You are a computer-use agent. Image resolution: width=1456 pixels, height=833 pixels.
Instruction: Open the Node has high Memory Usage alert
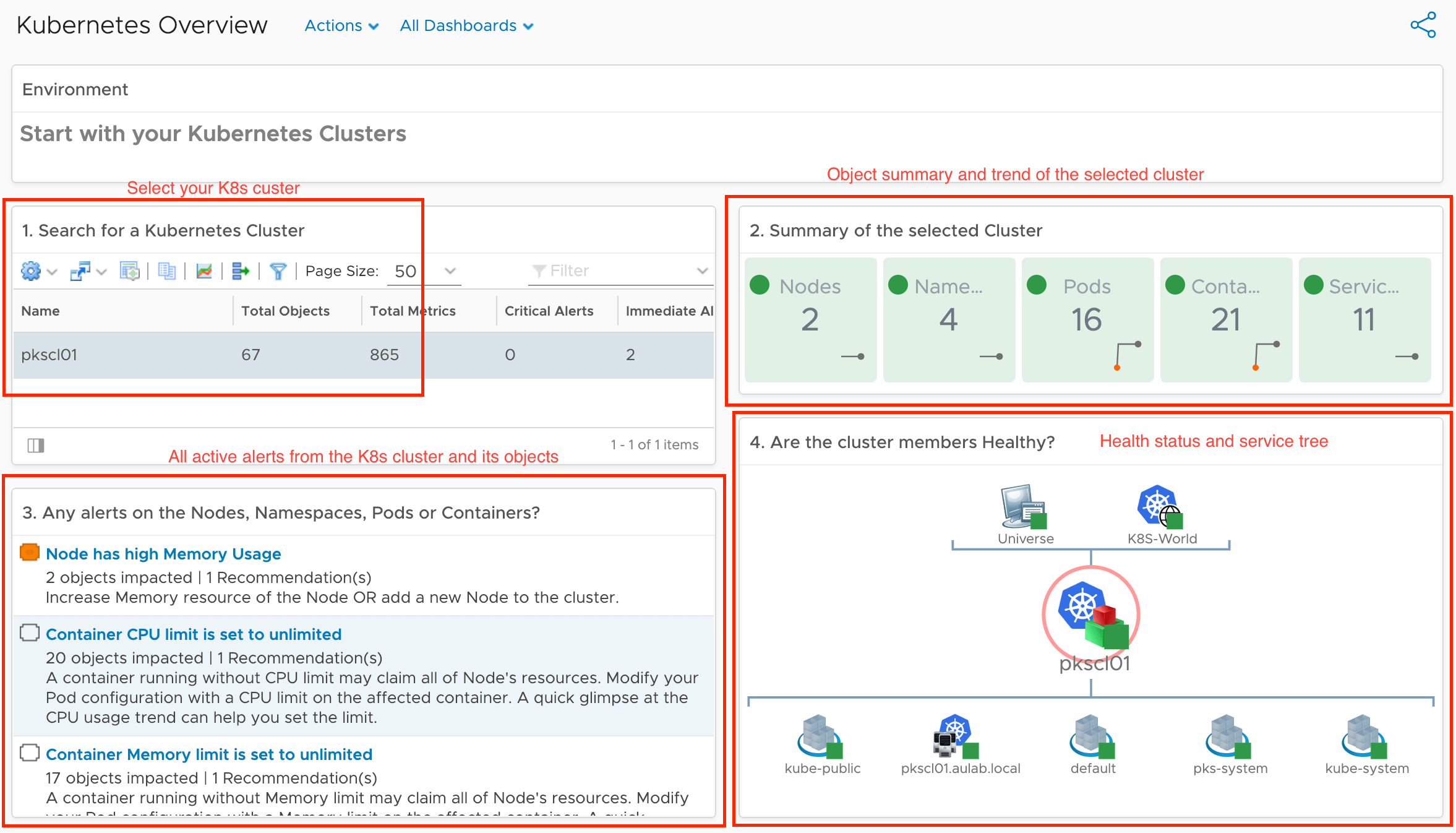click(163, 553)
